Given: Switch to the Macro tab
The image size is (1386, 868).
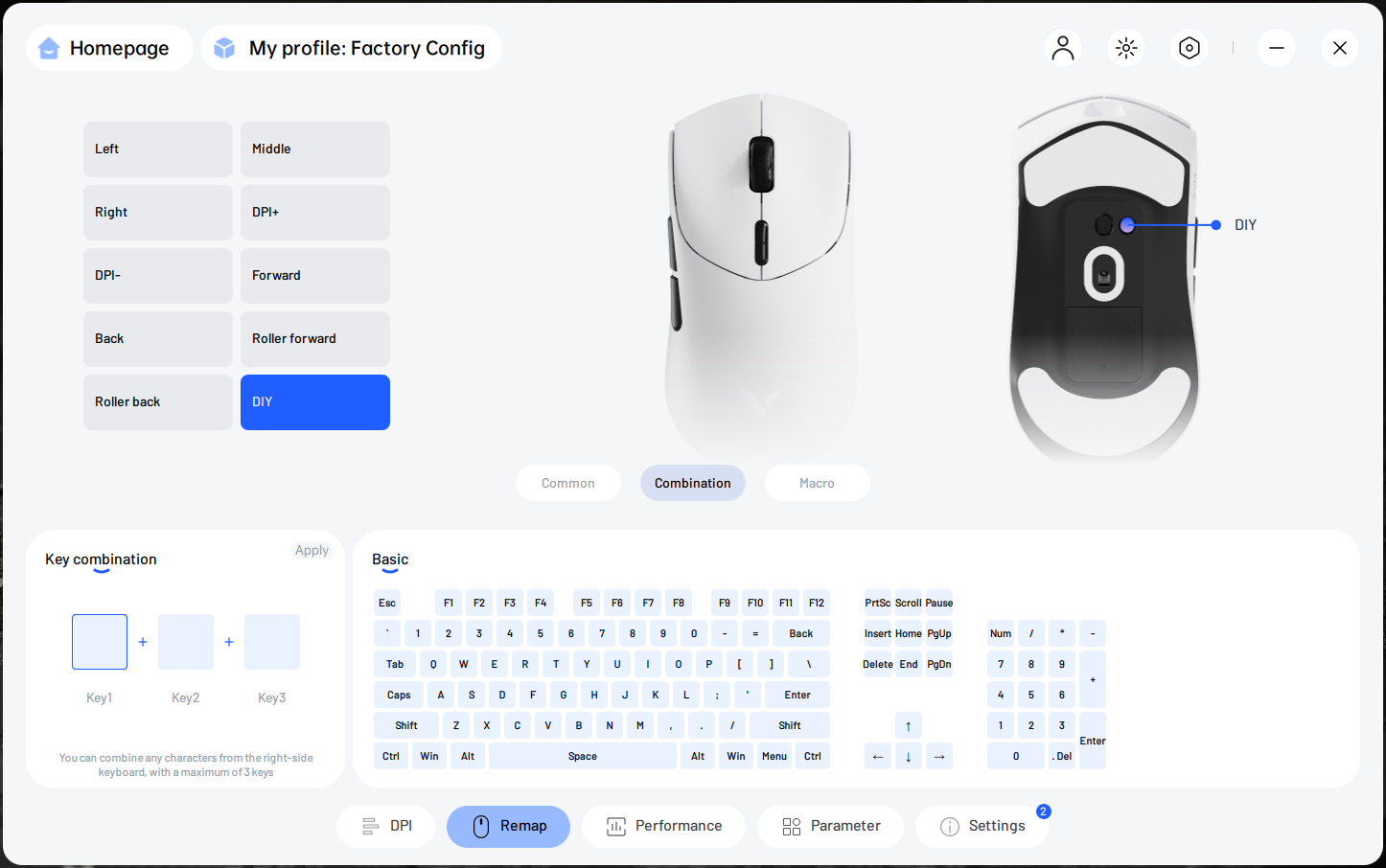Looking at the screenshot, I should click(x=818, y=483).
